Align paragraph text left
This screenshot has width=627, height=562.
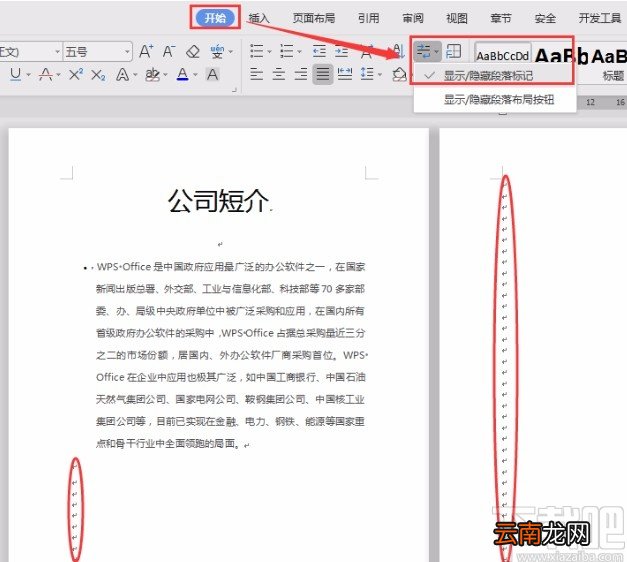[x=256, y=74]
